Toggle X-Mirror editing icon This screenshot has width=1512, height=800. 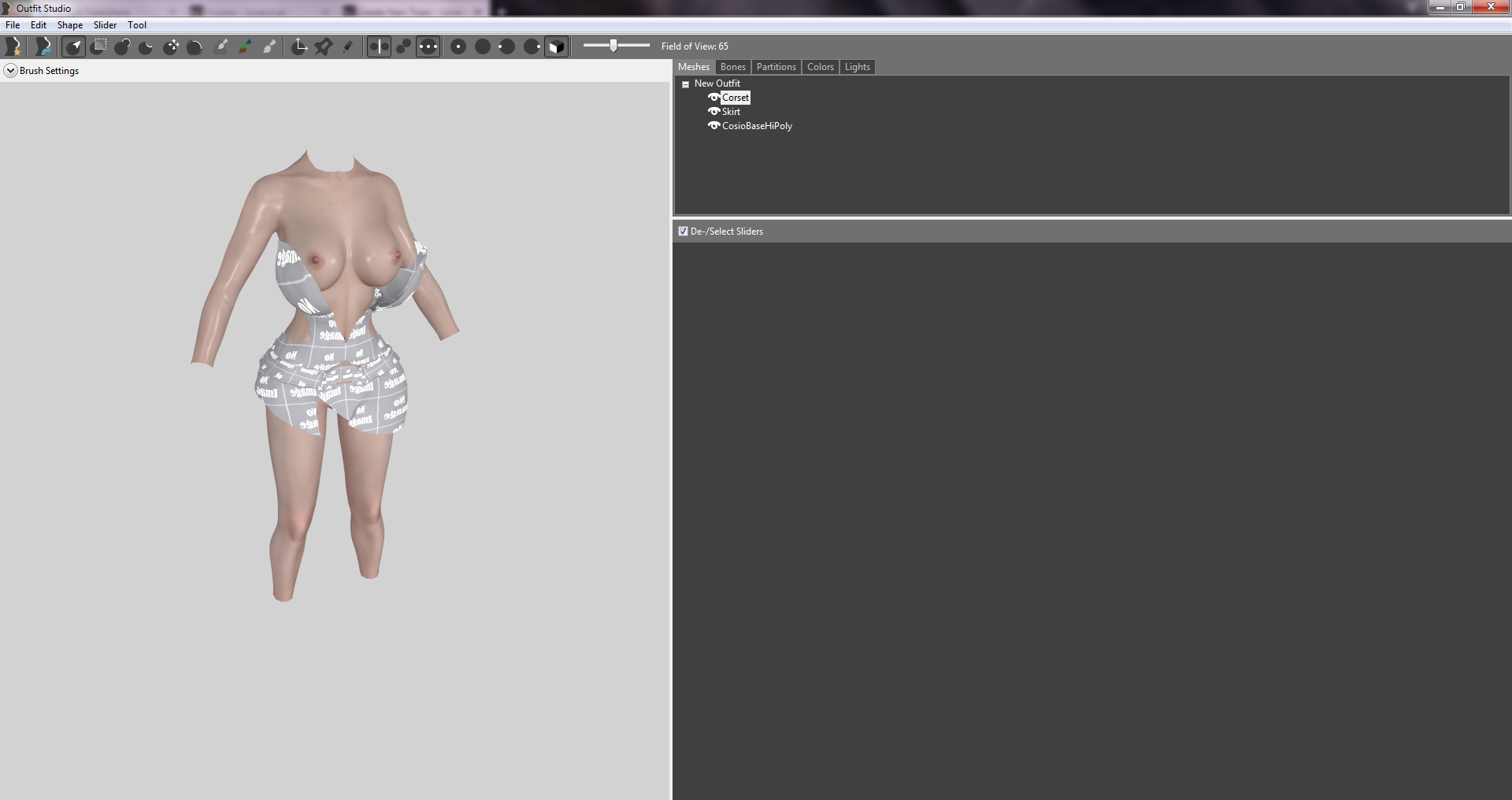tap(379, 46)
